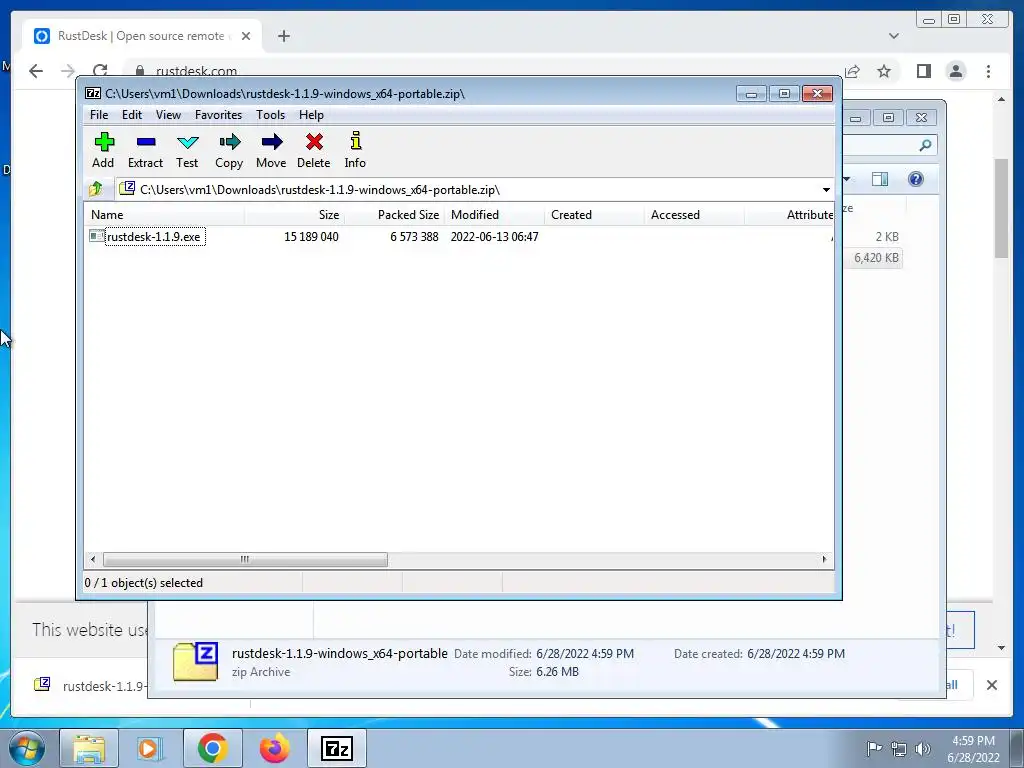Viewport: 1024px width, 768px height.
Task: Open the Favorites menu
Action: 218,115
